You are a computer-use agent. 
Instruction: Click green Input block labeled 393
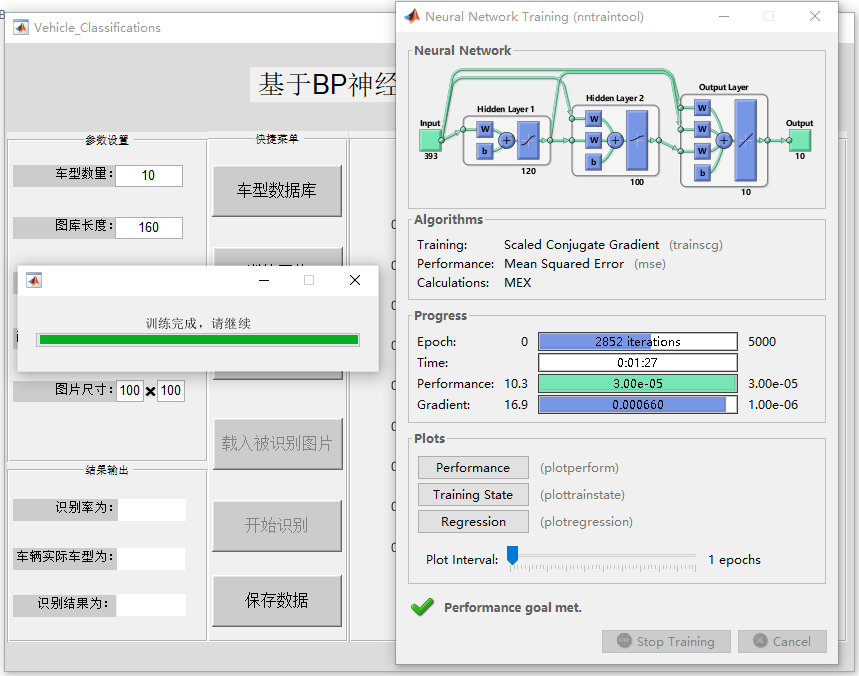430,140
